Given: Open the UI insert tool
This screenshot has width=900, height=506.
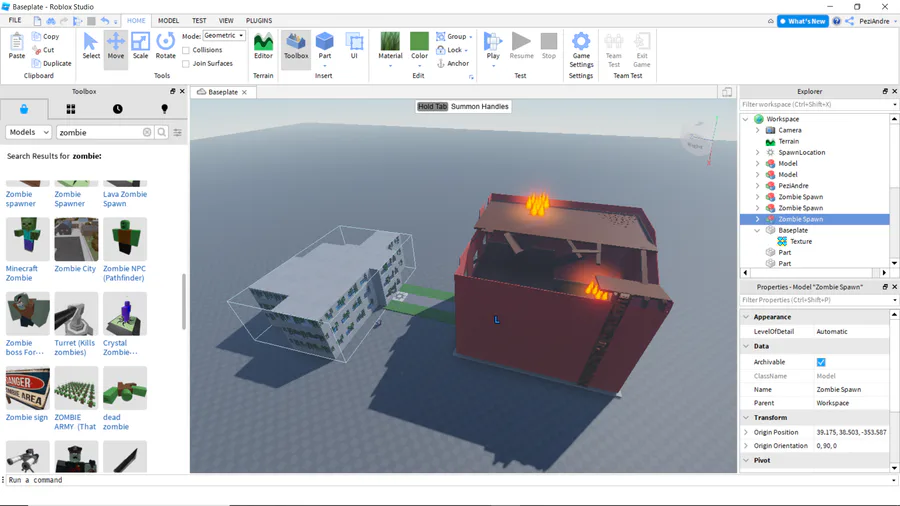Looking at the screenshot, I should click(354, 46).
